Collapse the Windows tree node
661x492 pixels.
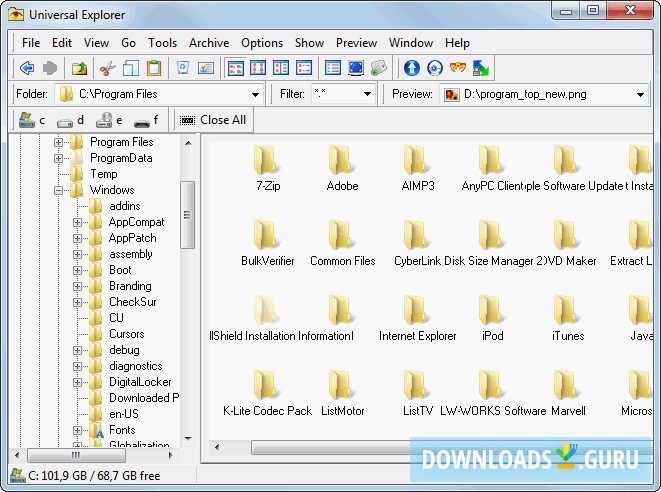58,191
